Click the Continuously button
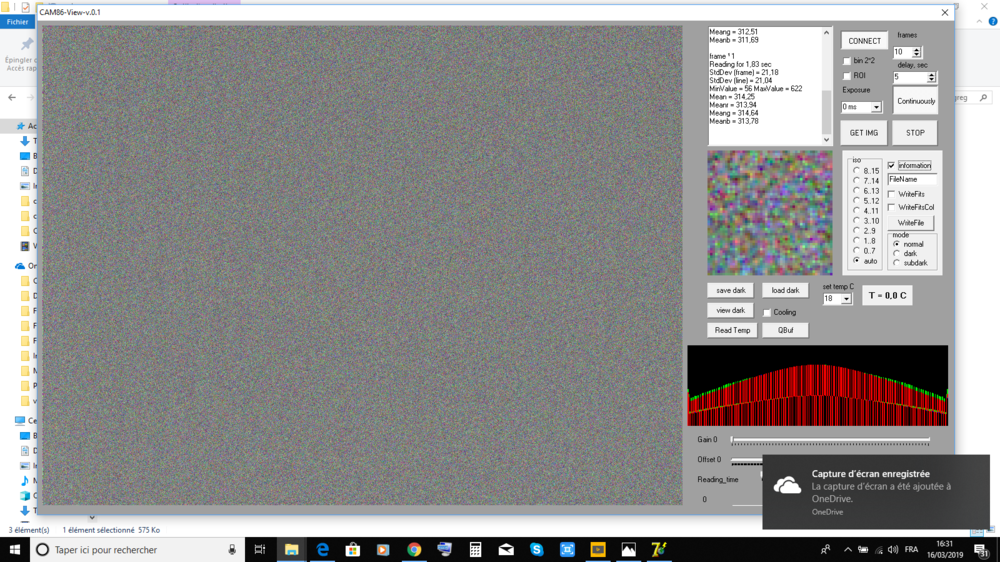Viewport: 1000px width, 562px height. click(x=916, y=101)
